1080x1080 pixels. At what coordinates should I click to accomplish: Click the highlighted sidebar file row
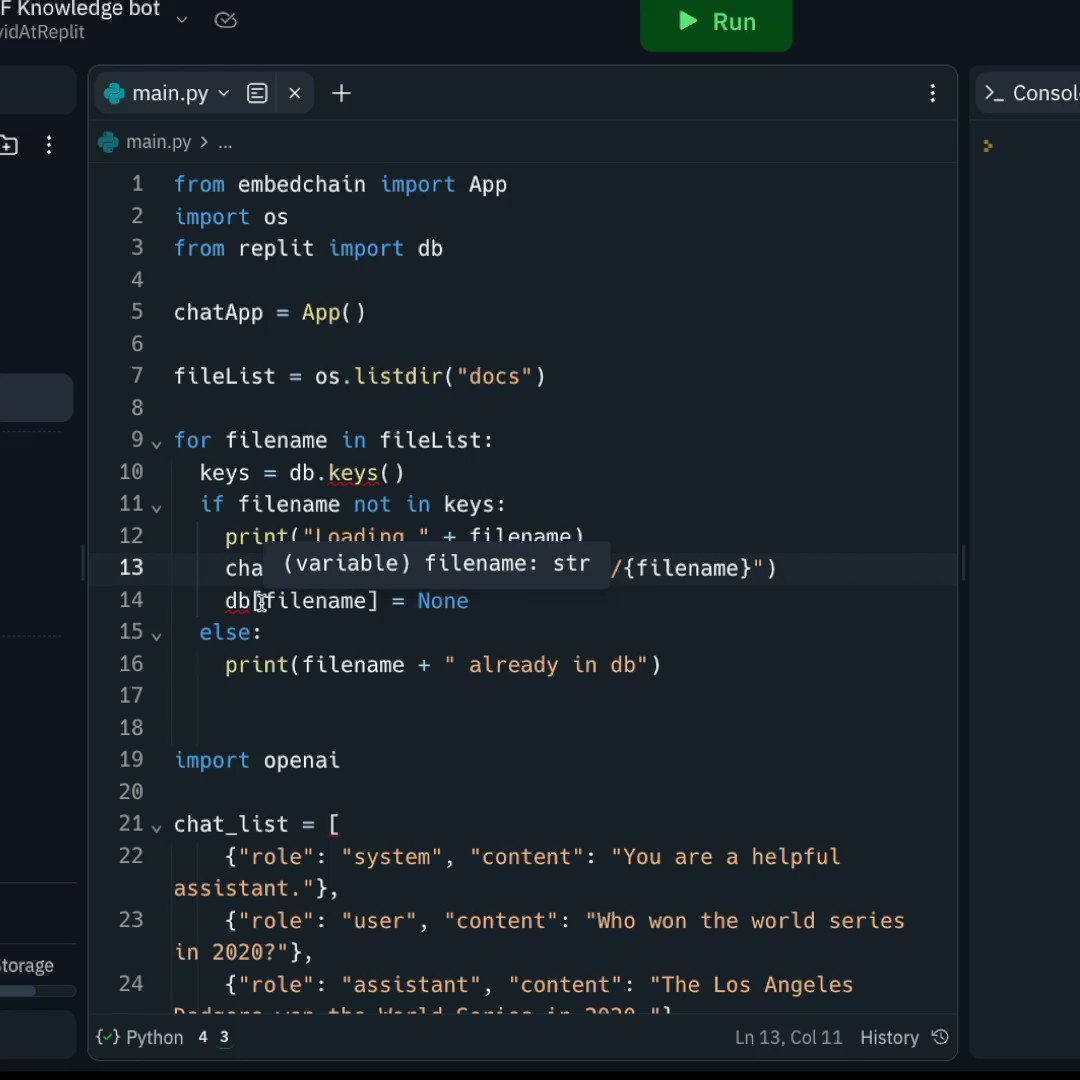(x=37, y=397)
